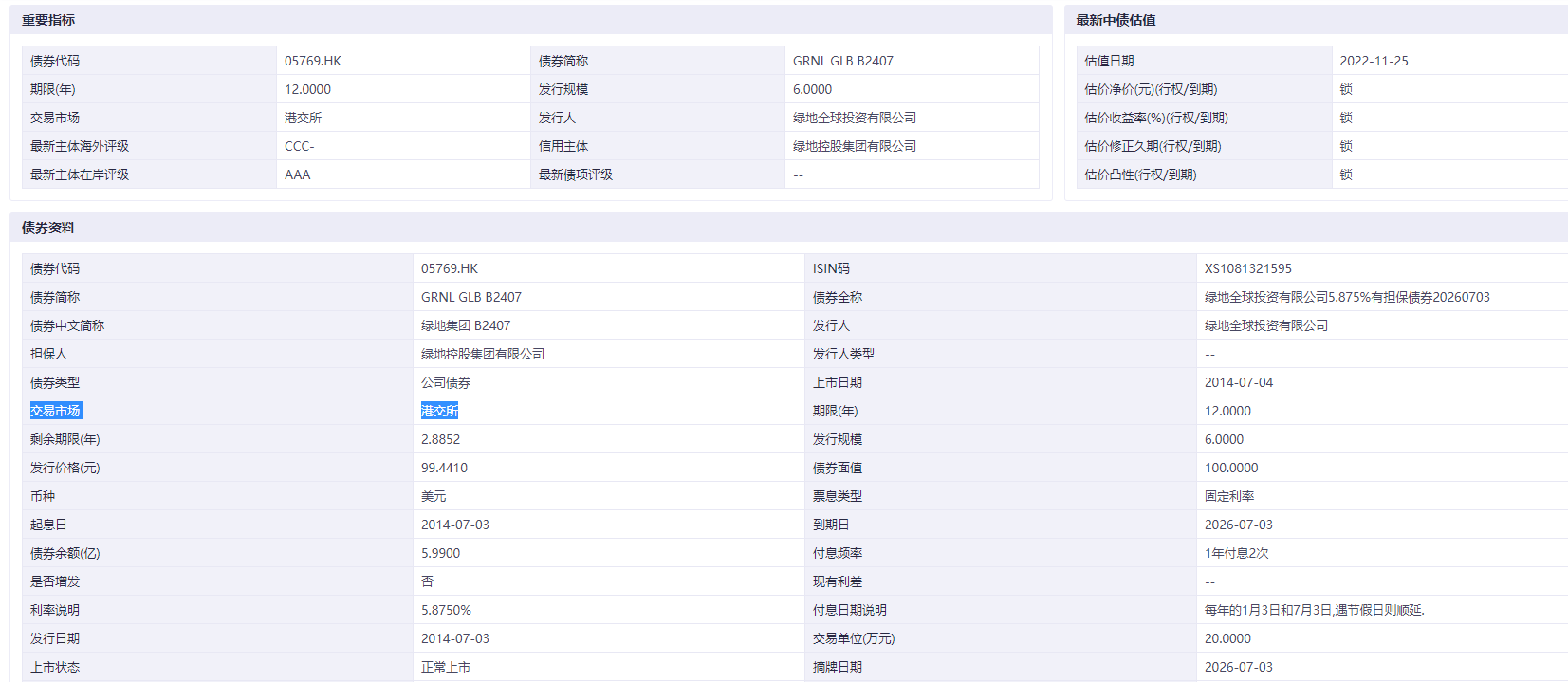Click the lock text beside 估价凸性
1568x682 pixels.
1346,175
